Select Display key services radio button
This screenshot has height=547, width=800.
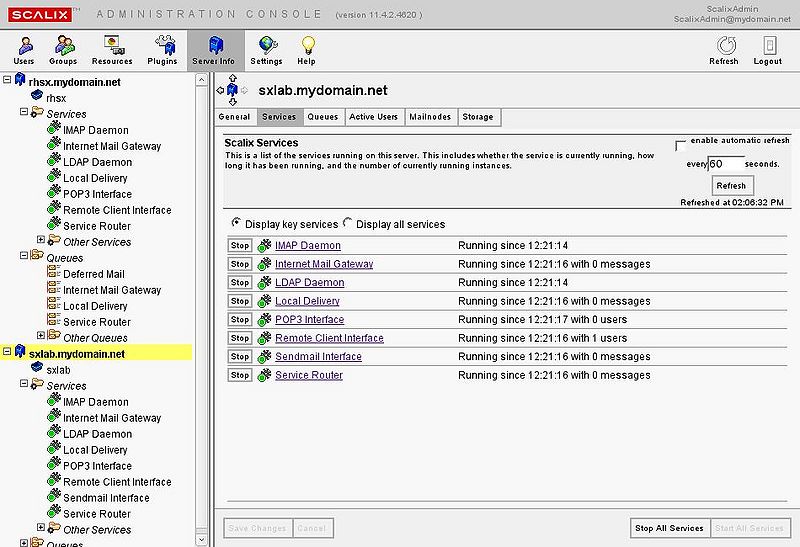click(236, 223)
